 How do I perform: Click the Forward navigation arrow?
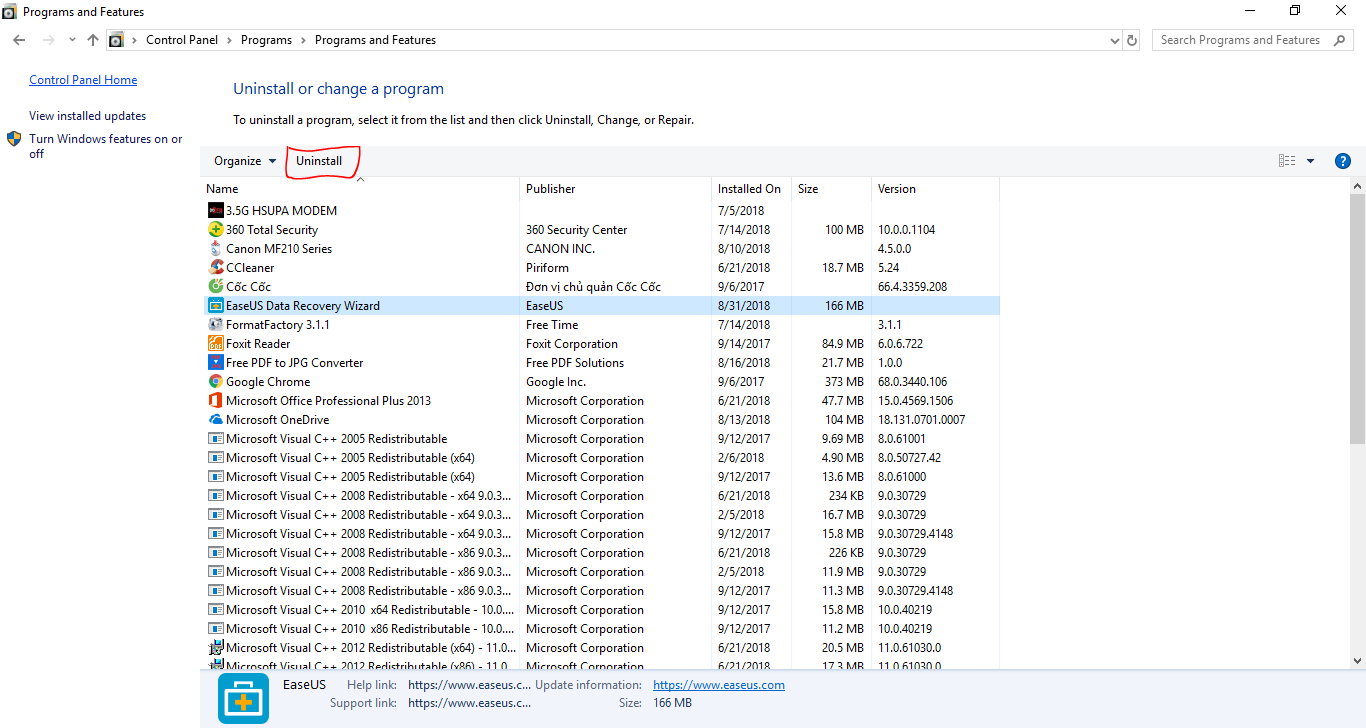[48, 40]
